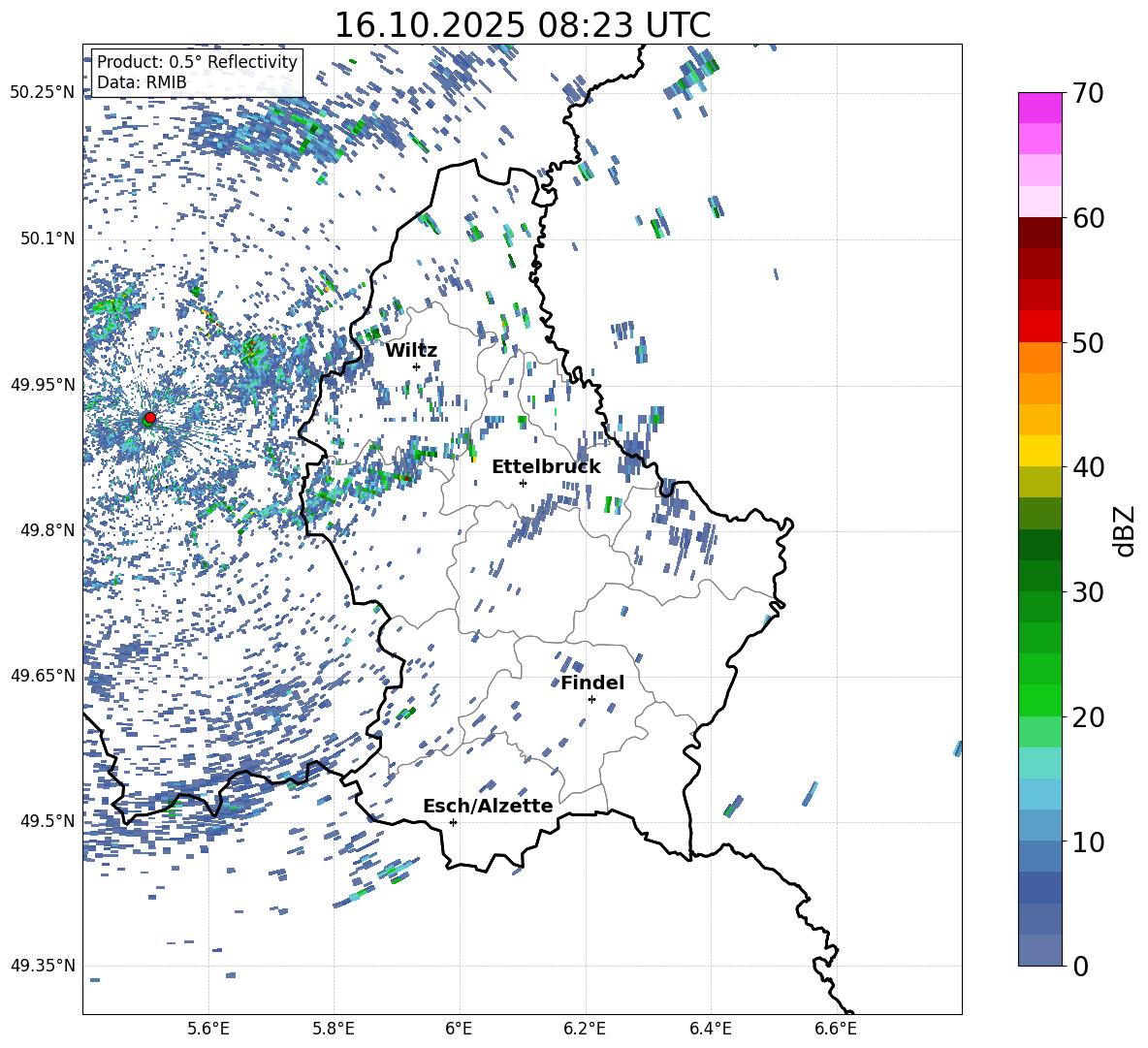Click the red radar site marker
The width and height of the screenshot is (1148, 1048).
pos(150,418)
